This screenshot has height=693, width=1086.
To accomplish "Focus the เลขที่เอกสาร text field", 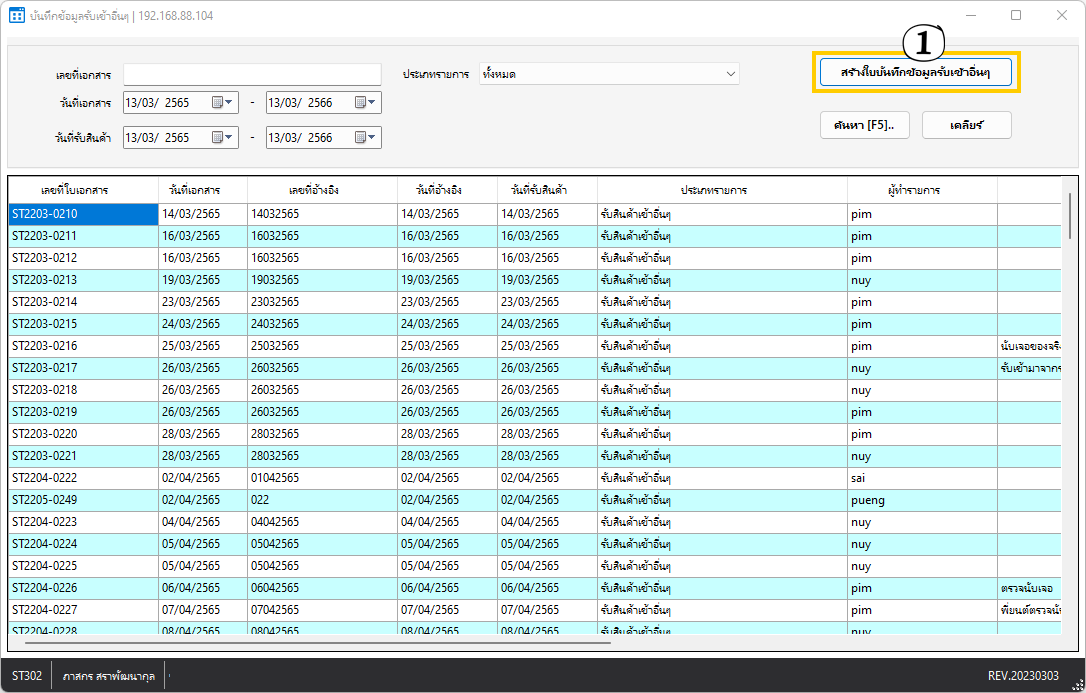I will click(x=252, y=75).
